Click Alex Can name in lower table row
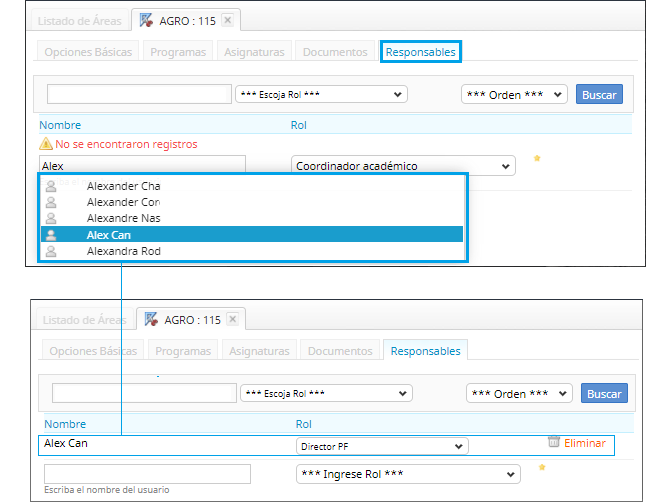Screen dimensions: 646x503 coord(66,443)
